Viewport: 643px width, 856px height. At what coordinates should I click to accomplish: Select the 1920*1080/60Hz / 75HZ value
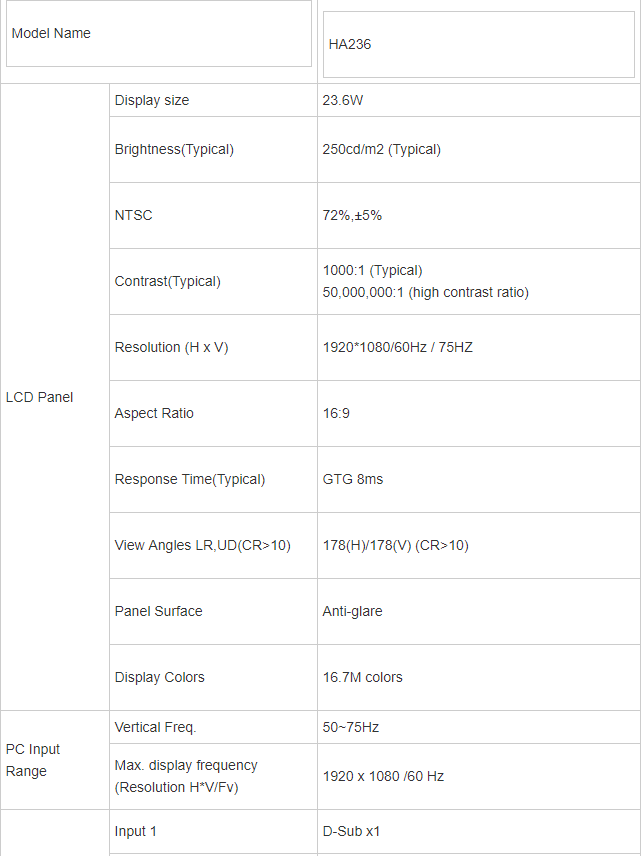[x=397, y=347]
